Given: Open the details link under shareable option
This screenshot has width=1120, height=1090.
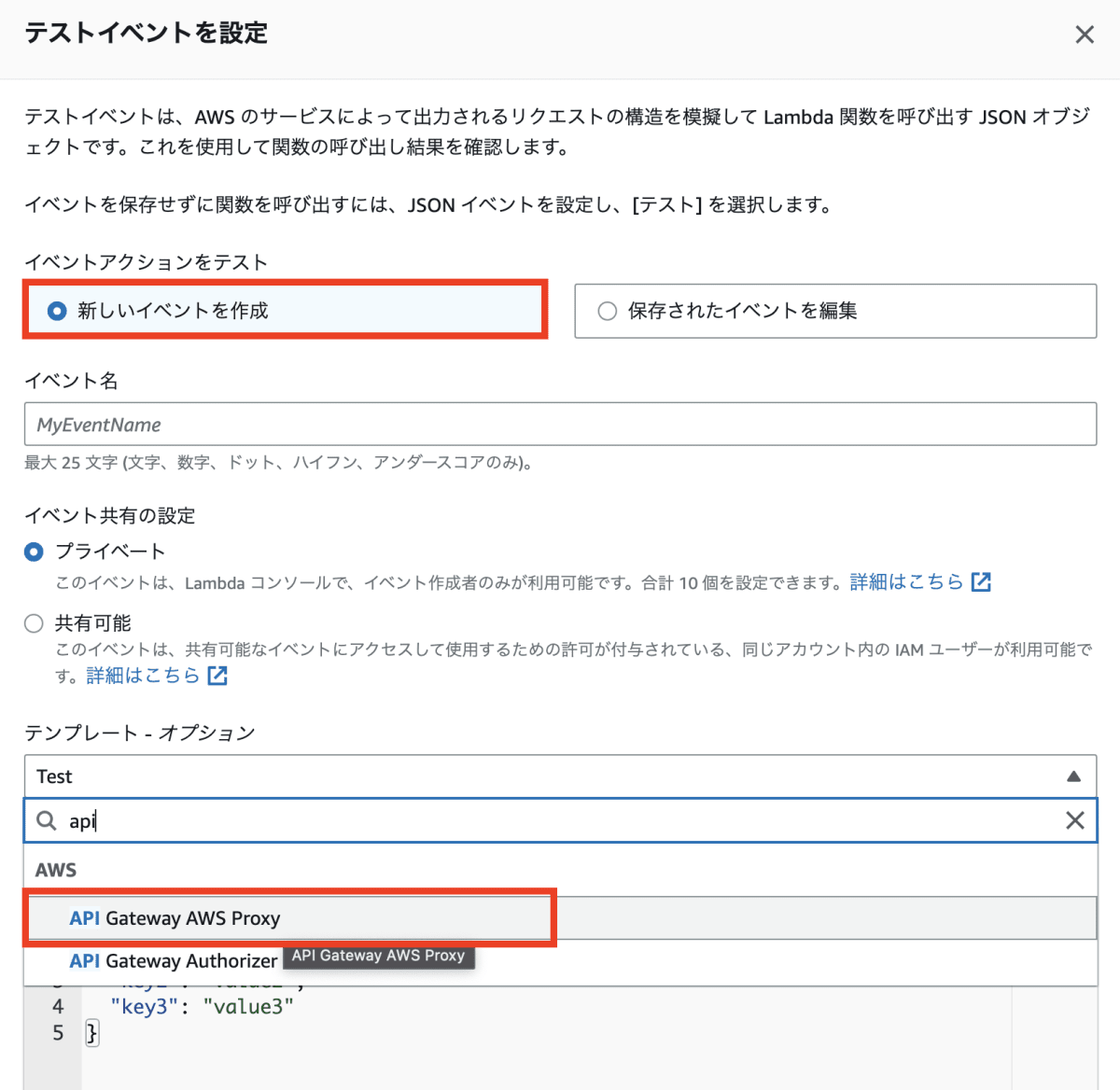Looking at the screenshot, I should tap(143, 676).
